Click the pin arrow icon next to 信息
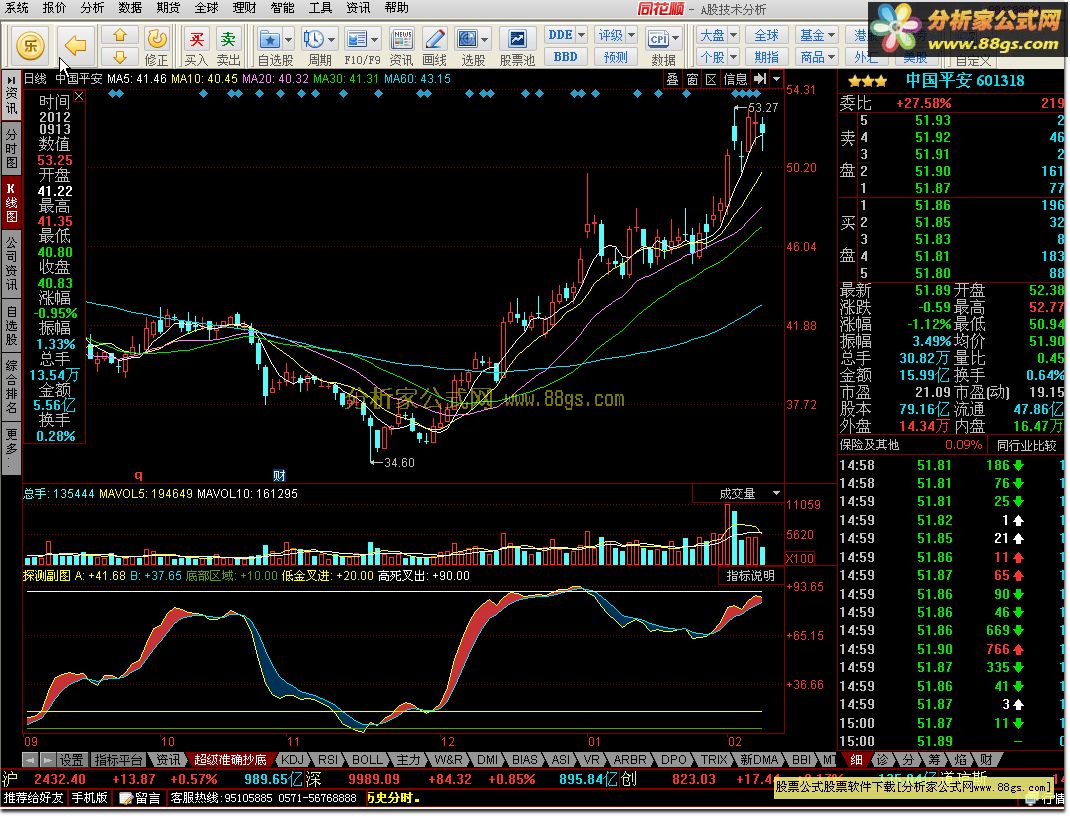The image size is (1070, 816). 760,79
